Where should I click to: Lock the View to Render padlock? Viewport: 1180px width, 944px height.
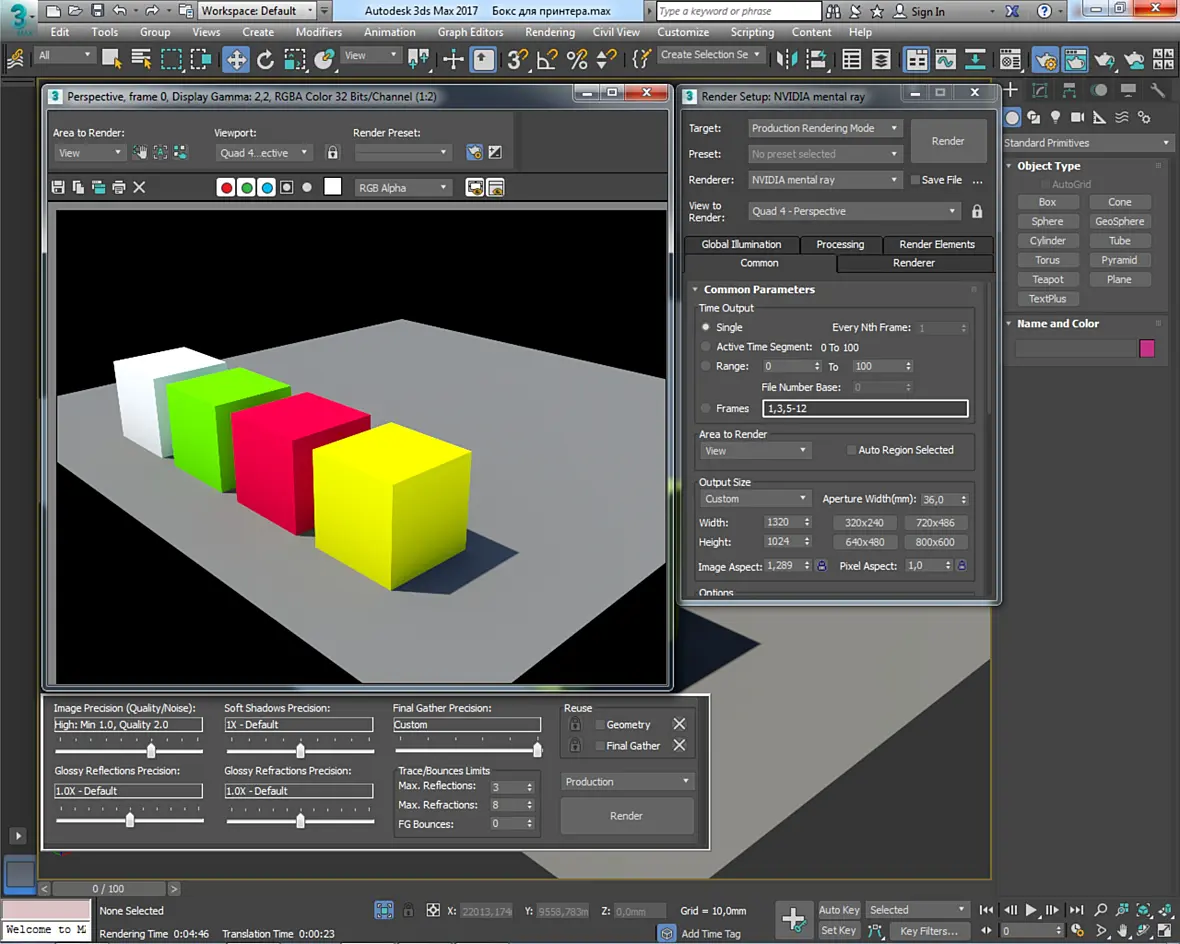click(977, 212)
